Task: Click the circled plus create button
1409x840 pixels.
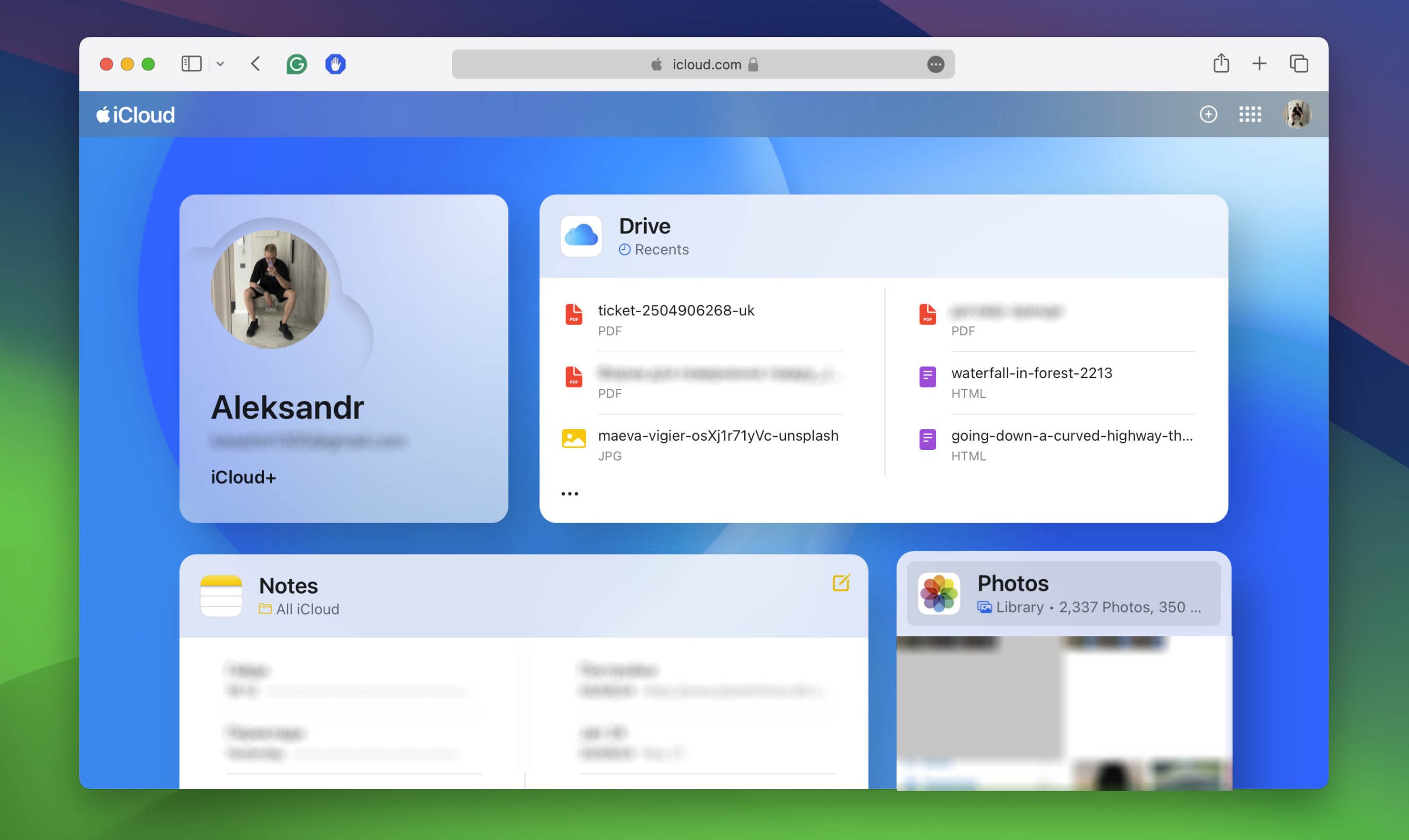Action: click(x=1208, y=114)
